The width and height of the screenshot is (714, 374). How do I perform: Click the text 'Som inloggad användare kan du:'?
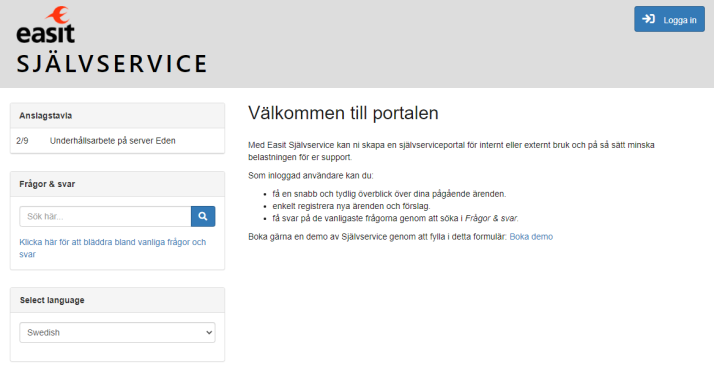coord(311,176)
